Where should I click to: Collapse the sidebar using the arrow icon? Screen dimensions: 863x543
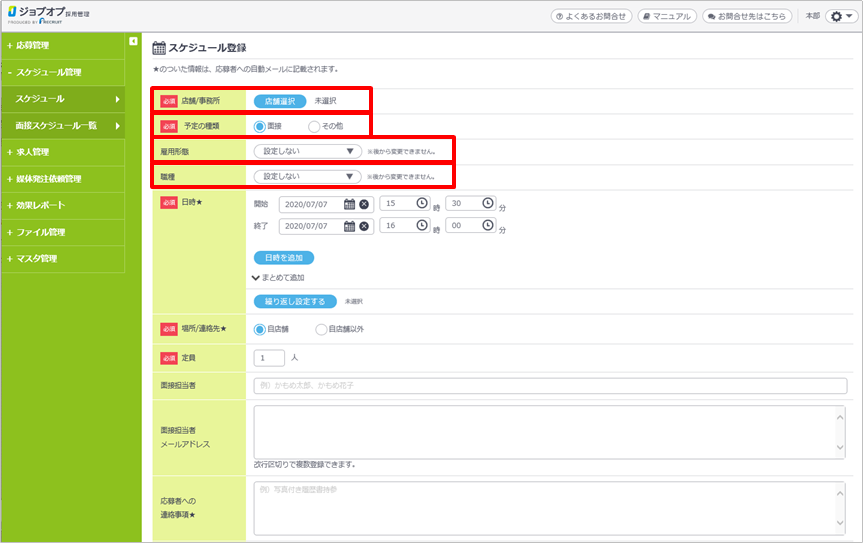point(133,41)
